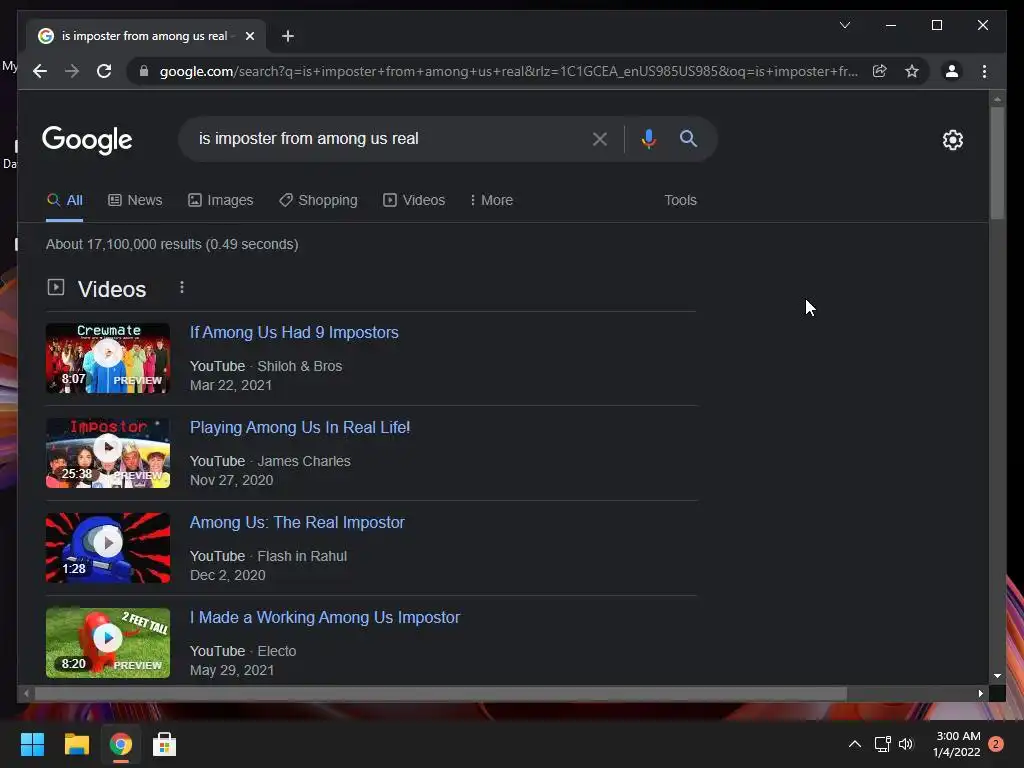Play the Electo video thumbnail
1024x768 pixels.
click(x=108, y=643)
